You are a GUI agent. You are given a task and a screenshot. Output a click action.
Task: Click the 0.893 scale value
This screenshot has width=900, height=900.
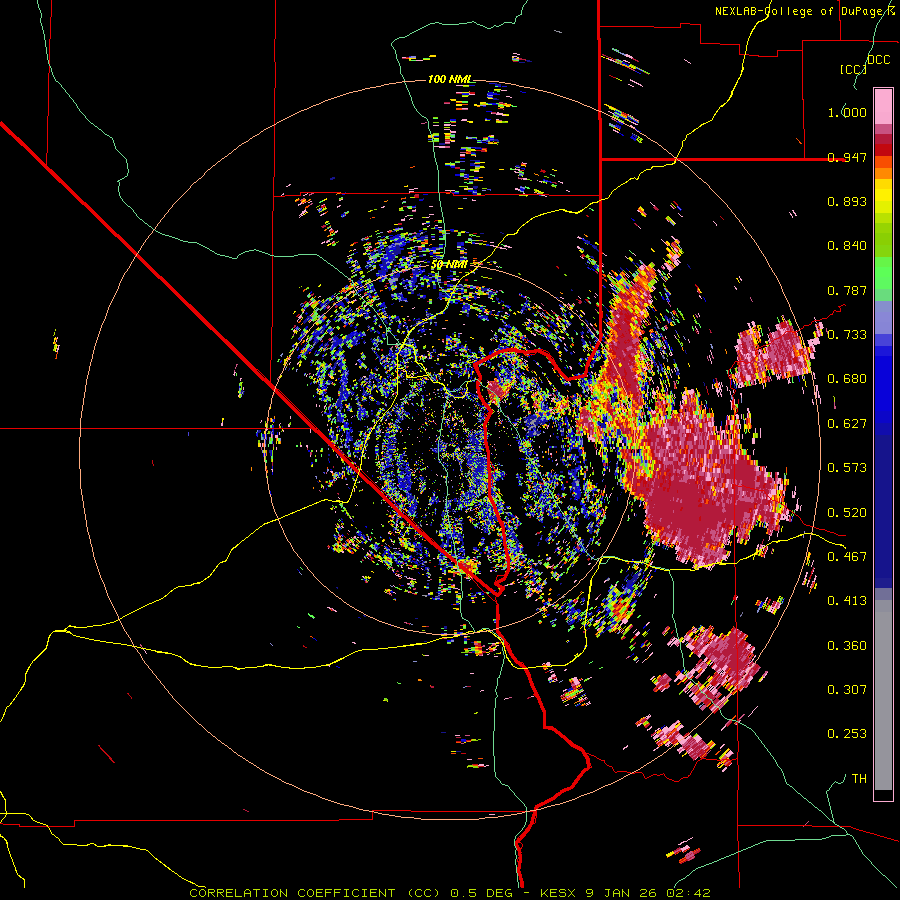(847, 201)
